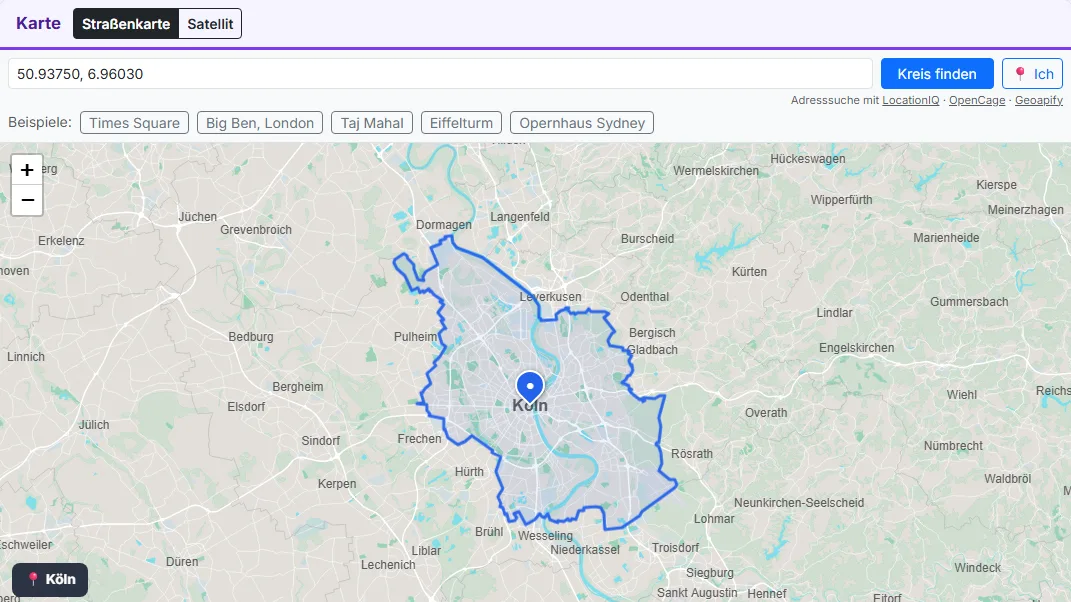Zoom in the map with plus button
The image size is (1071, 602).
(27, 170)
